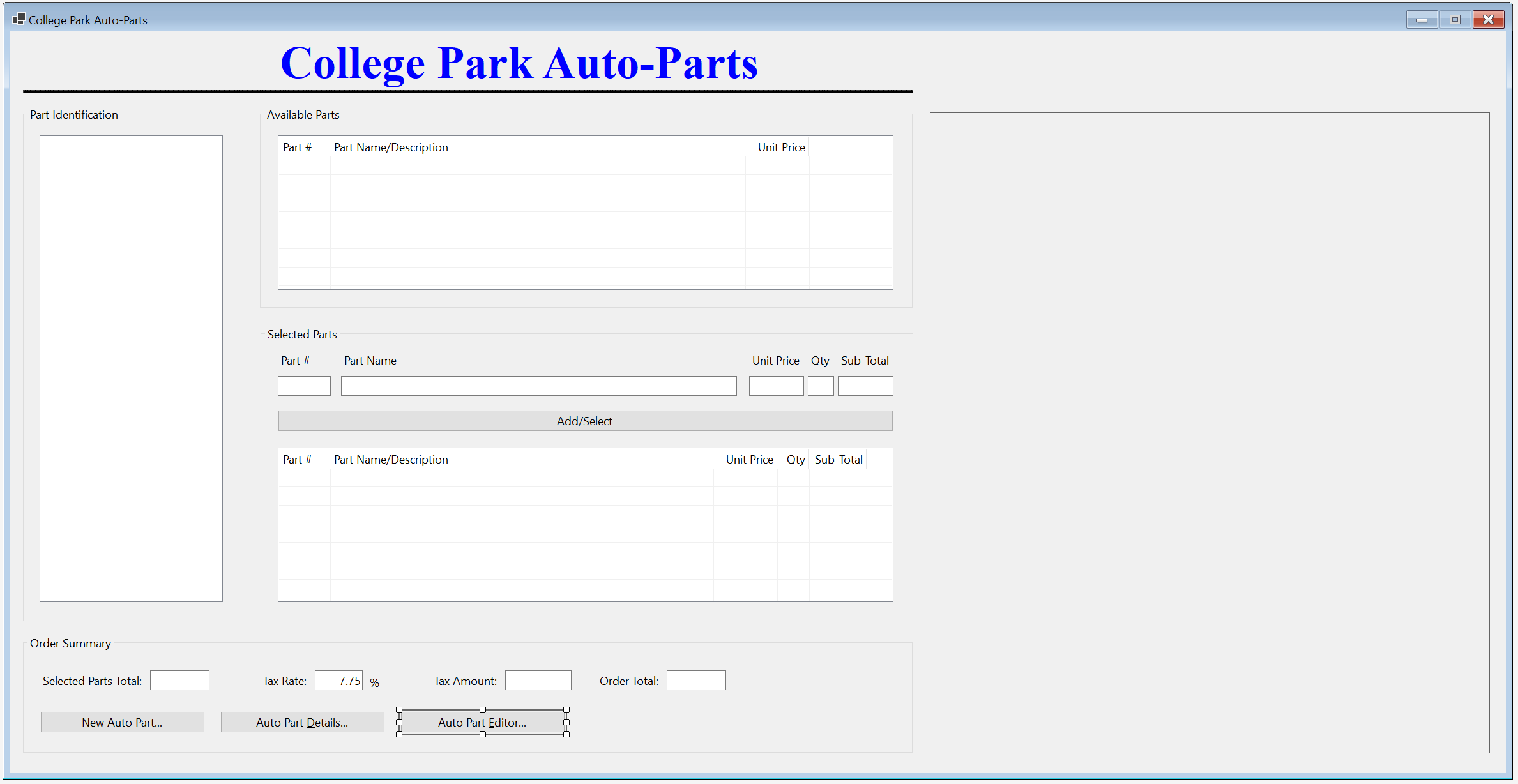1518x784 pixels.
Task: Click the percent sign label after Tax Rate
Action: 375,682
